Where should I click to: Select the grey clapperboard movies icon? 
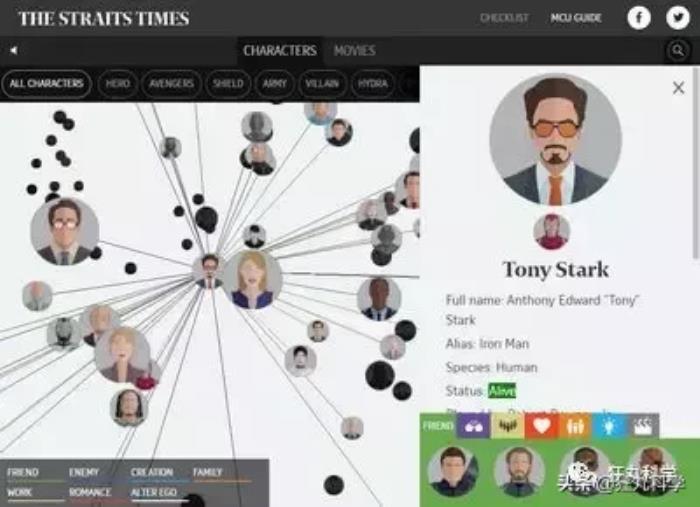click(x=643, y=426)
